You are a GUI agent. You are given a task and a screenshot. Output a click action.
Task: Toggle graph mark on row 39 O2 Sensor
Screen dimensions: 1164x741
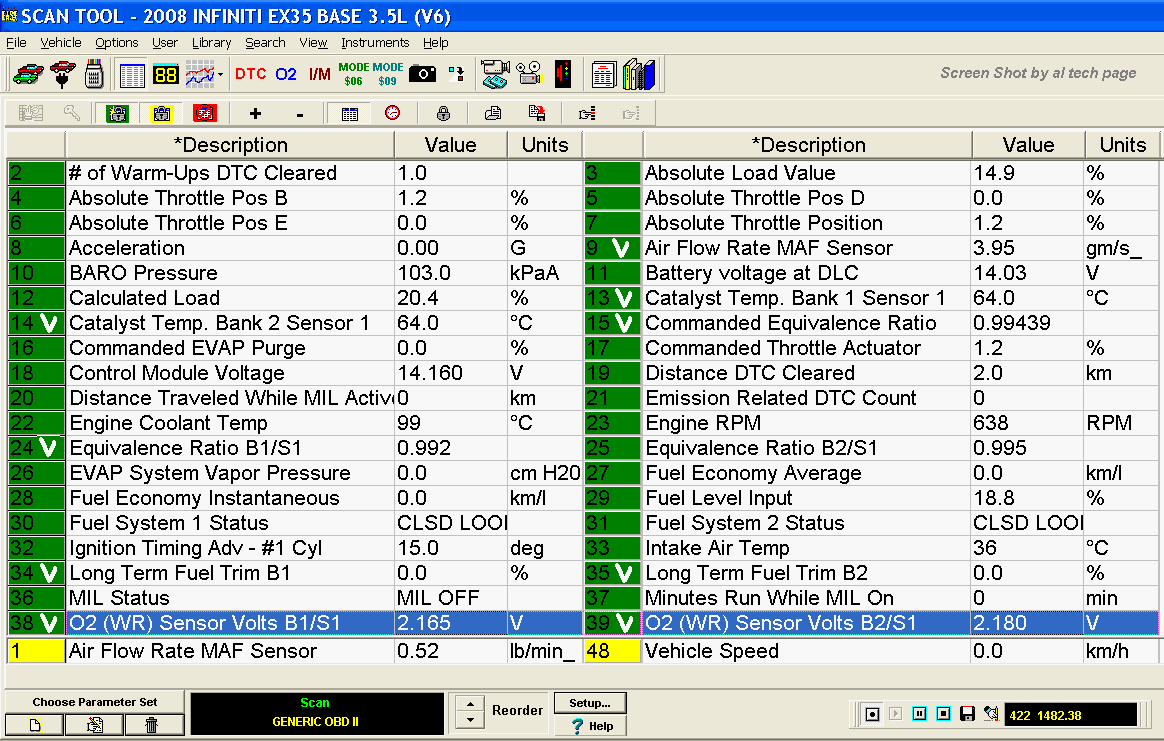point(624,624)
